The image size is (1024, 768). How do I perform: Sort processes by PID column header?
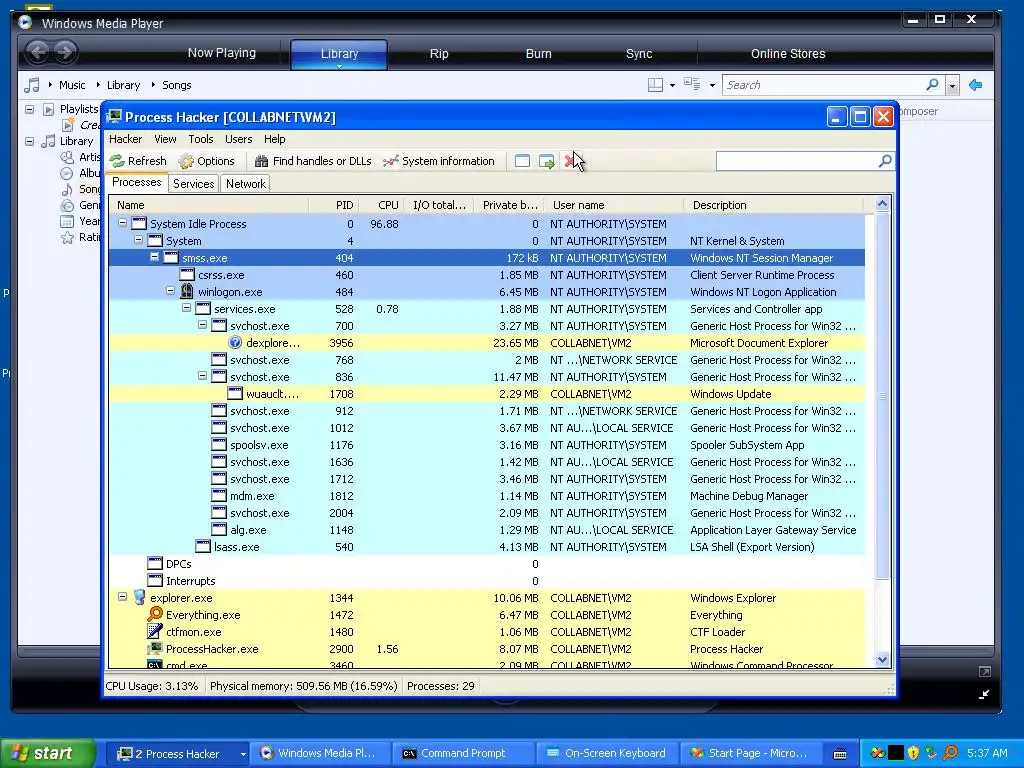click(x=333, y=205)
